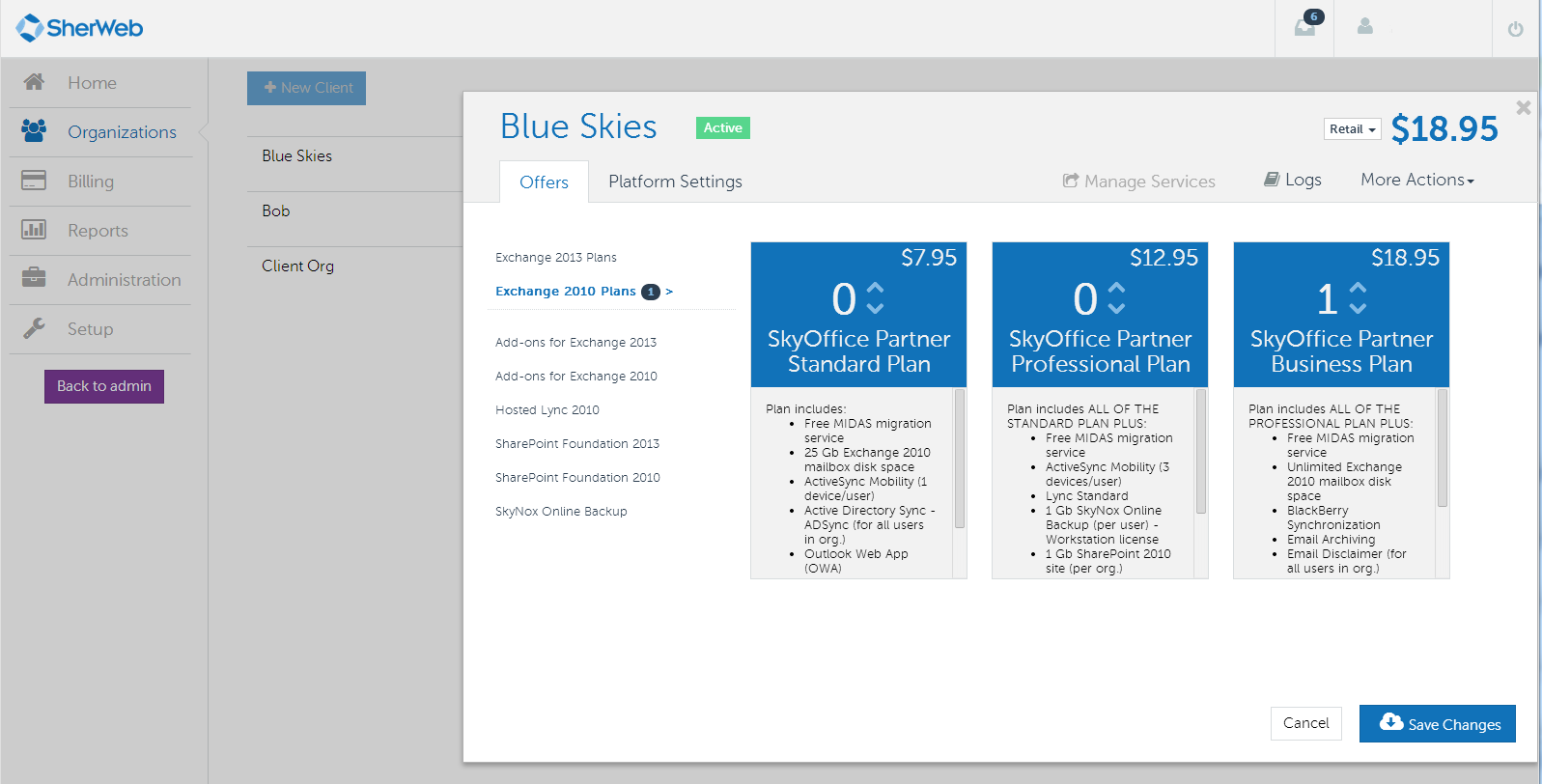Click the power logout icon
This screenshot has height=784, width=1542.
1515,29
